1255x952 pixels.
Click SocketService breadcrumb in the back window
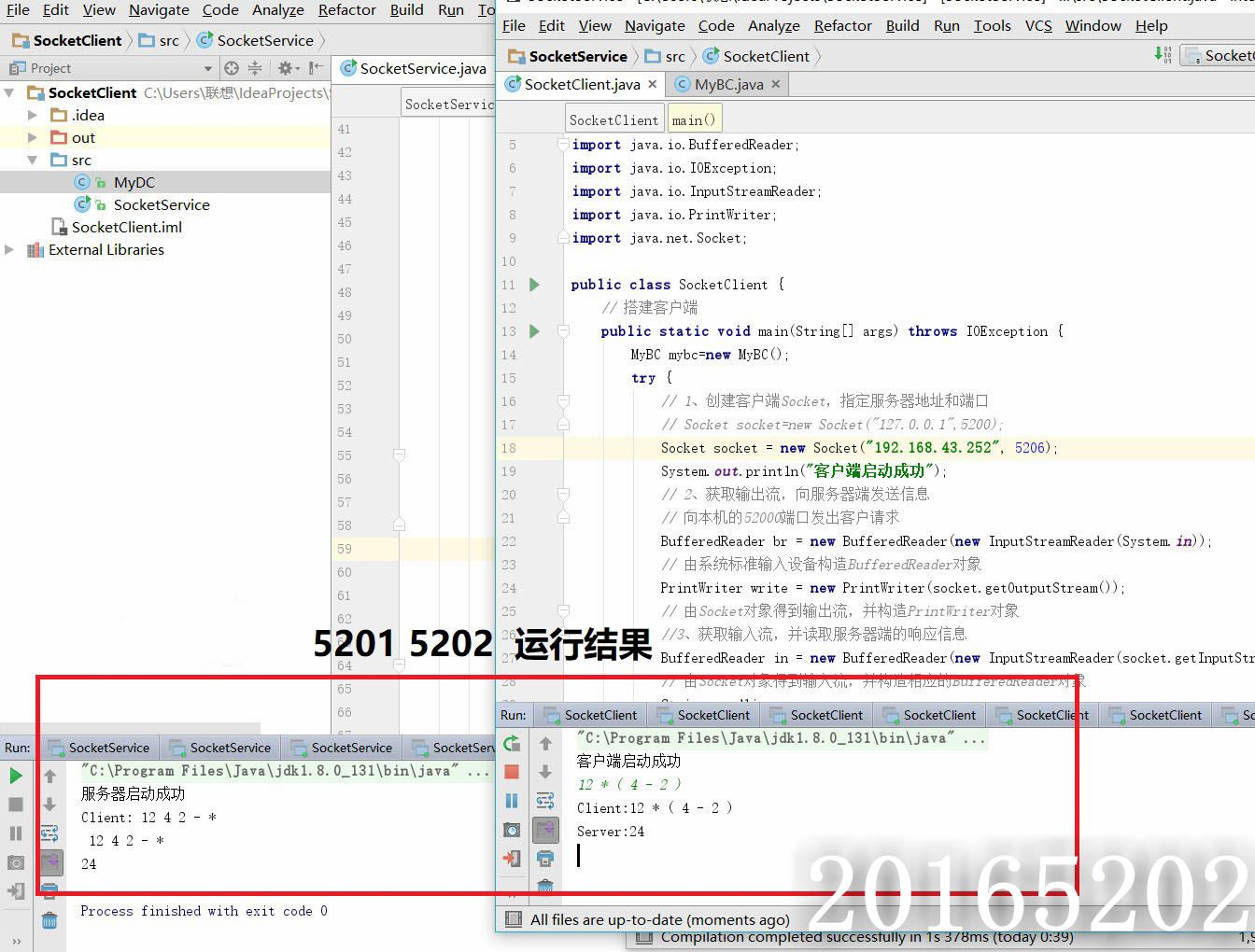(x=256, y=40)
